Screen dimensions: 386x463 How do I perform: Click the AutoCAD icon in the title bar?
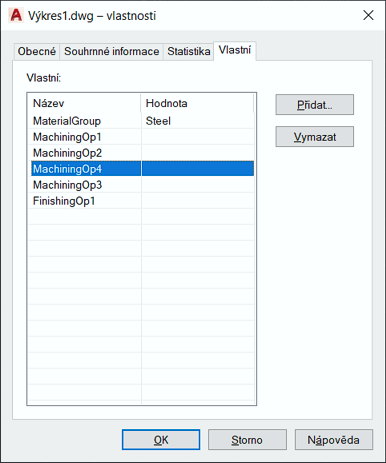[x=16, y=15]
